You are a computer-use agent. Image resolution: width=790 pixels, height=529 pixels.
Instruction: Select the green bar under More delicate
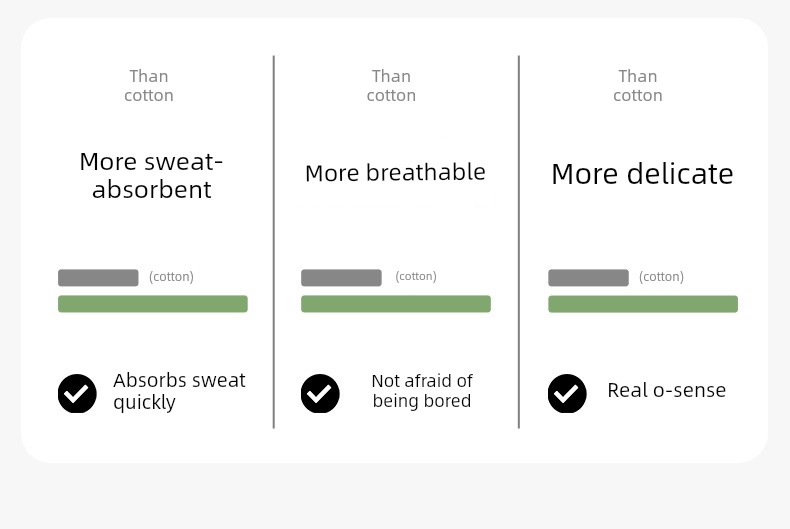click(x=643, y=304)
